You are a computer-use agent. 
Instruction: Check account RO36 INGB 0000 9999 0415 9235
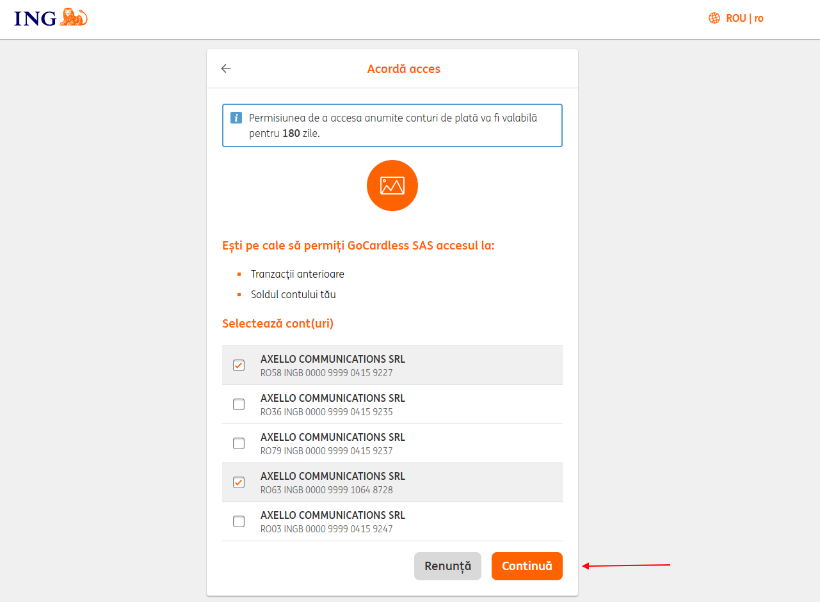239,404
